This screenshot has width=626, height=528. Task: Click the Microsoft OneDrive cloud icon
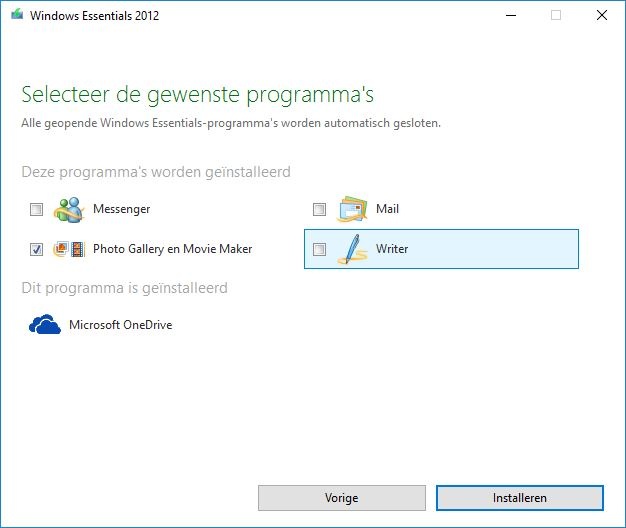coord(45,325)
